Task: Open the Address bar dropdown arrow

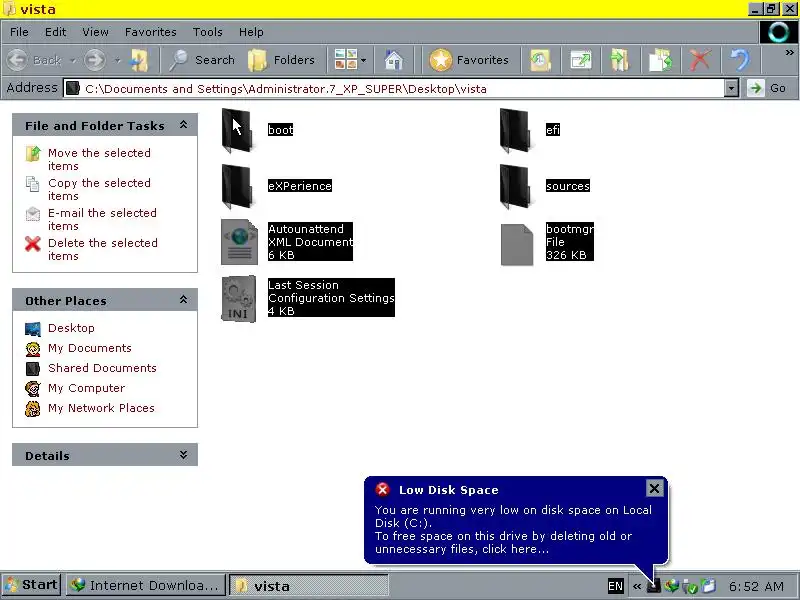Action: pyautogui.click(x=731, y=88)
